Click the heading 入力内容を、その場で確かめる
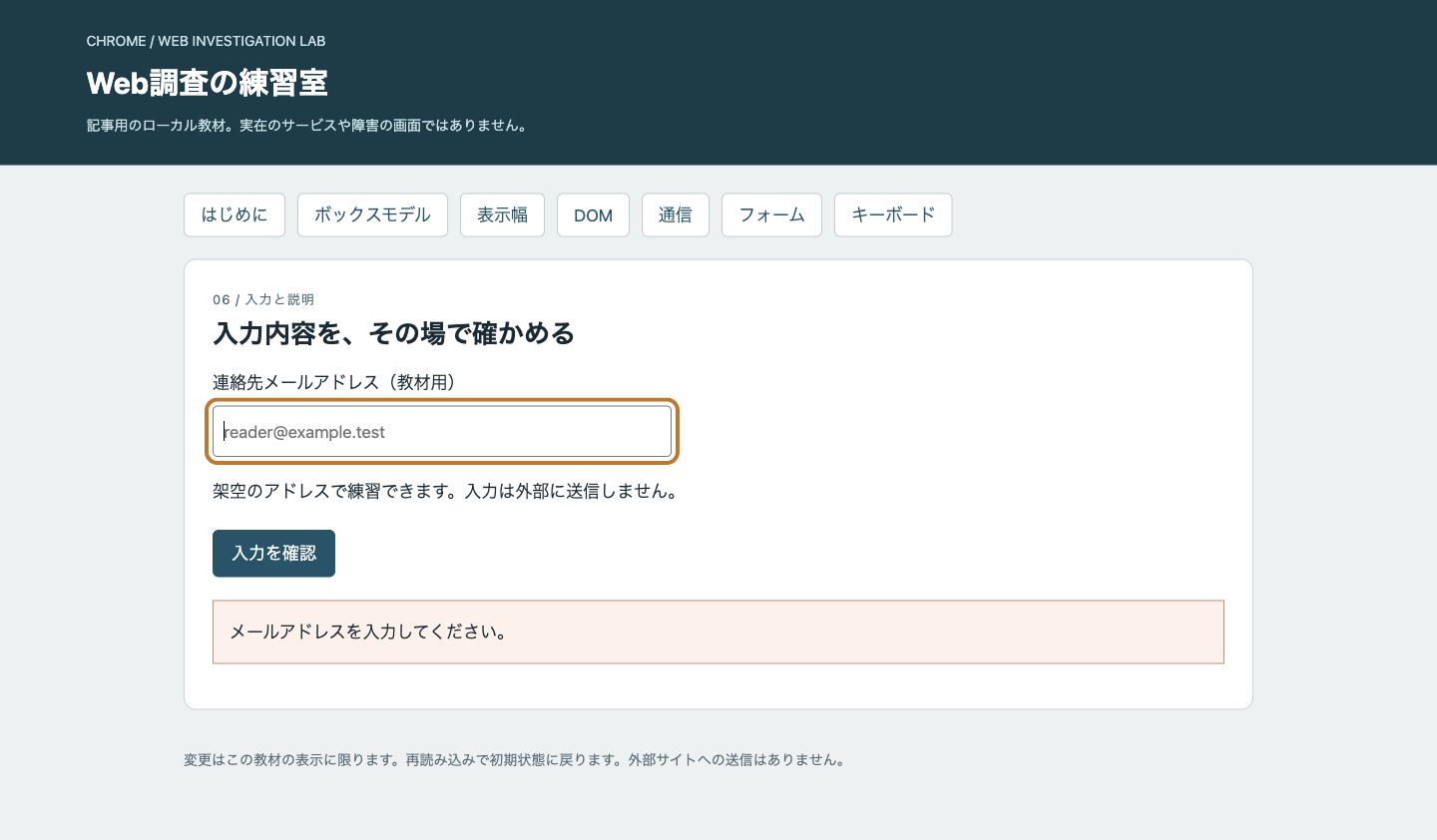This screenshot has width=1437, height=840. [x=393, y=333]
